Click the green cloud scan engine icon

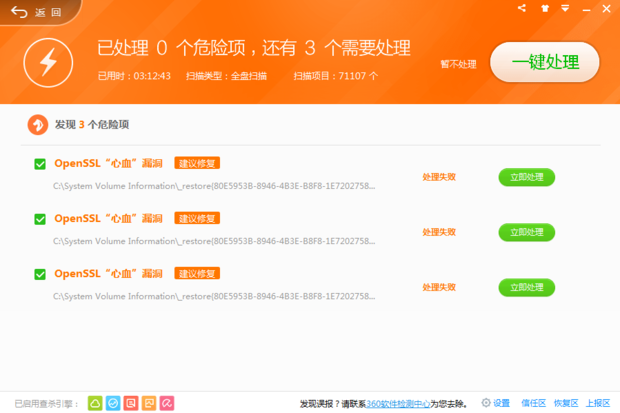95,403
